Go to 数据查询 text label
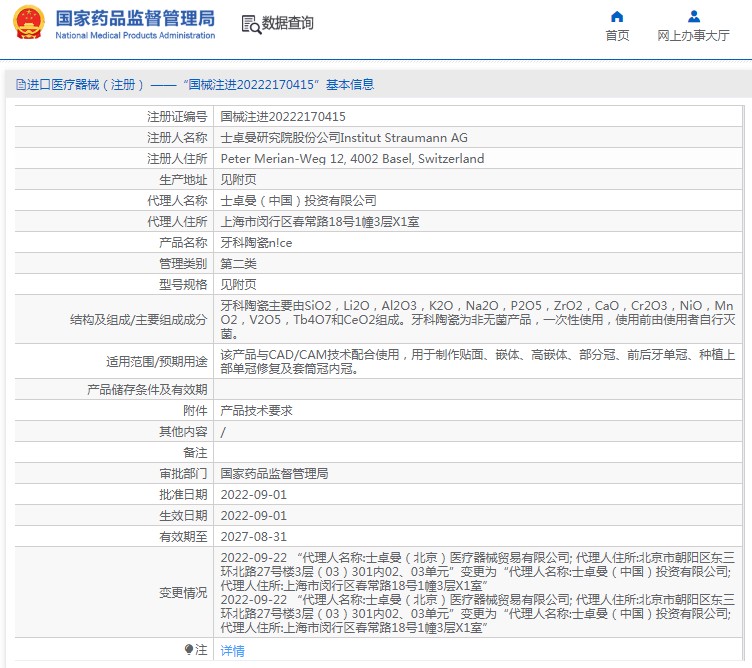The image size is (752, 668). (287, 23)
